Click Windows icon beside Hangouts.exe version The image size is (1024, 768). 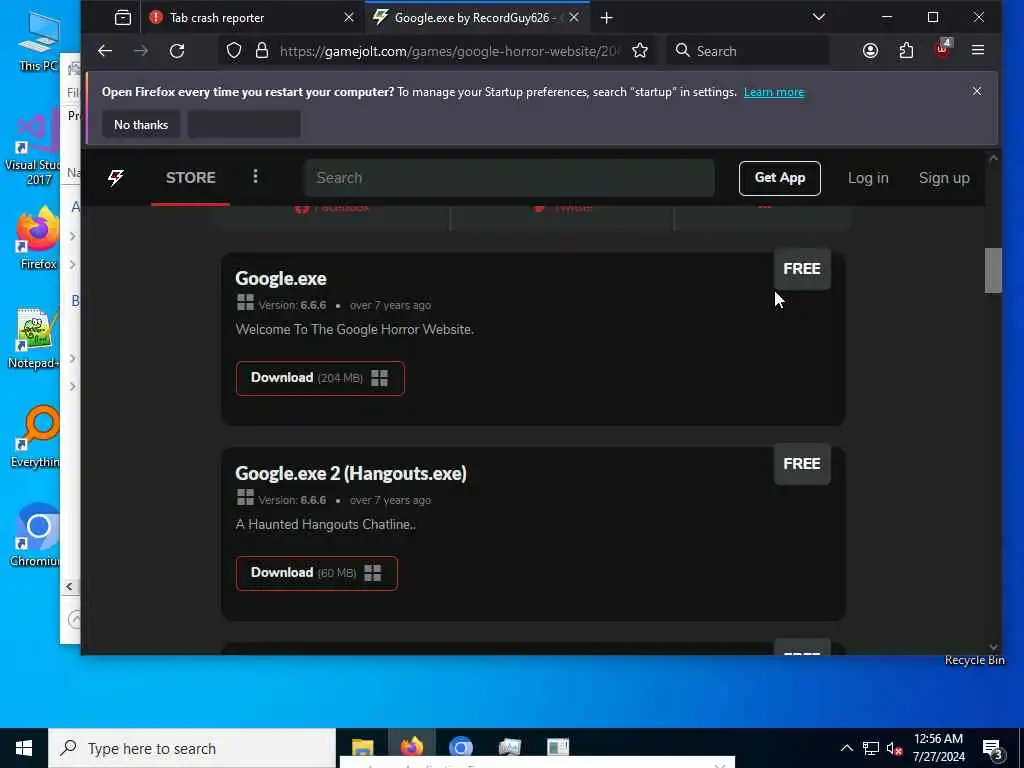click(246, 498)
